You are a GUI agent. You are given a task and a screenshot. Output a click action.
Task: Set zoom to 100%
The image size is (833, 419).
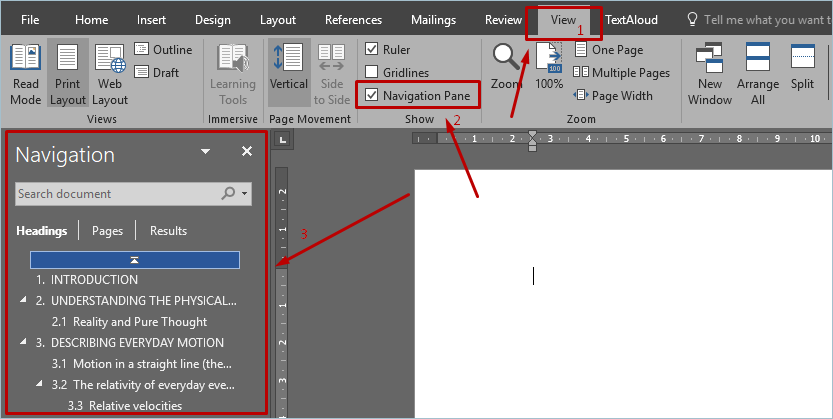tap(549, 68)
